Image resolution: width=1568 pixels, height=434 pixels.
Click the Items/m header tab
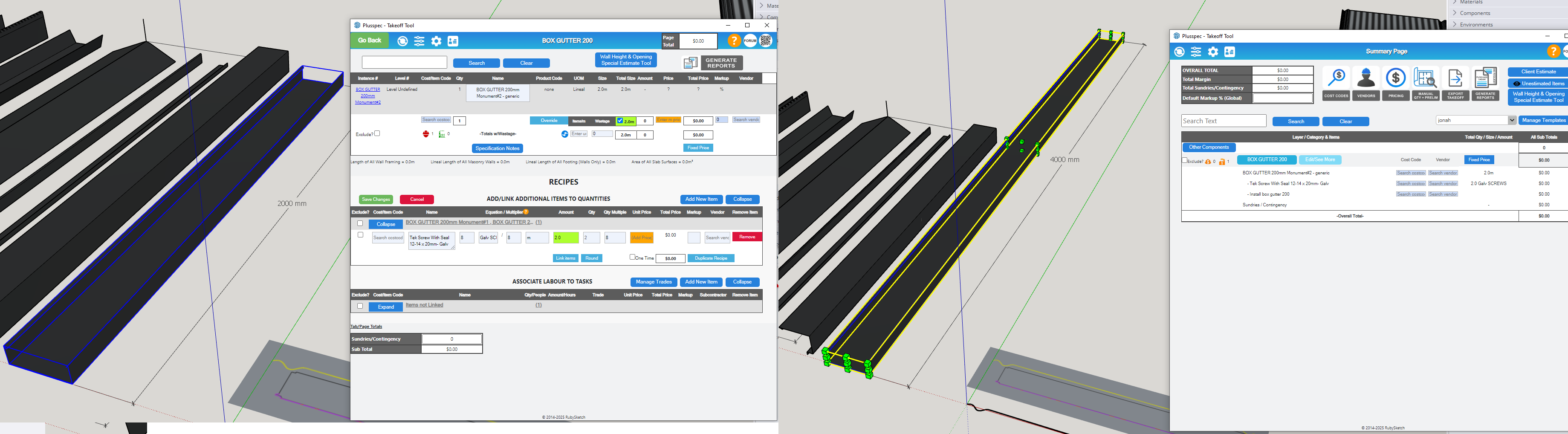tap(579, 121)
